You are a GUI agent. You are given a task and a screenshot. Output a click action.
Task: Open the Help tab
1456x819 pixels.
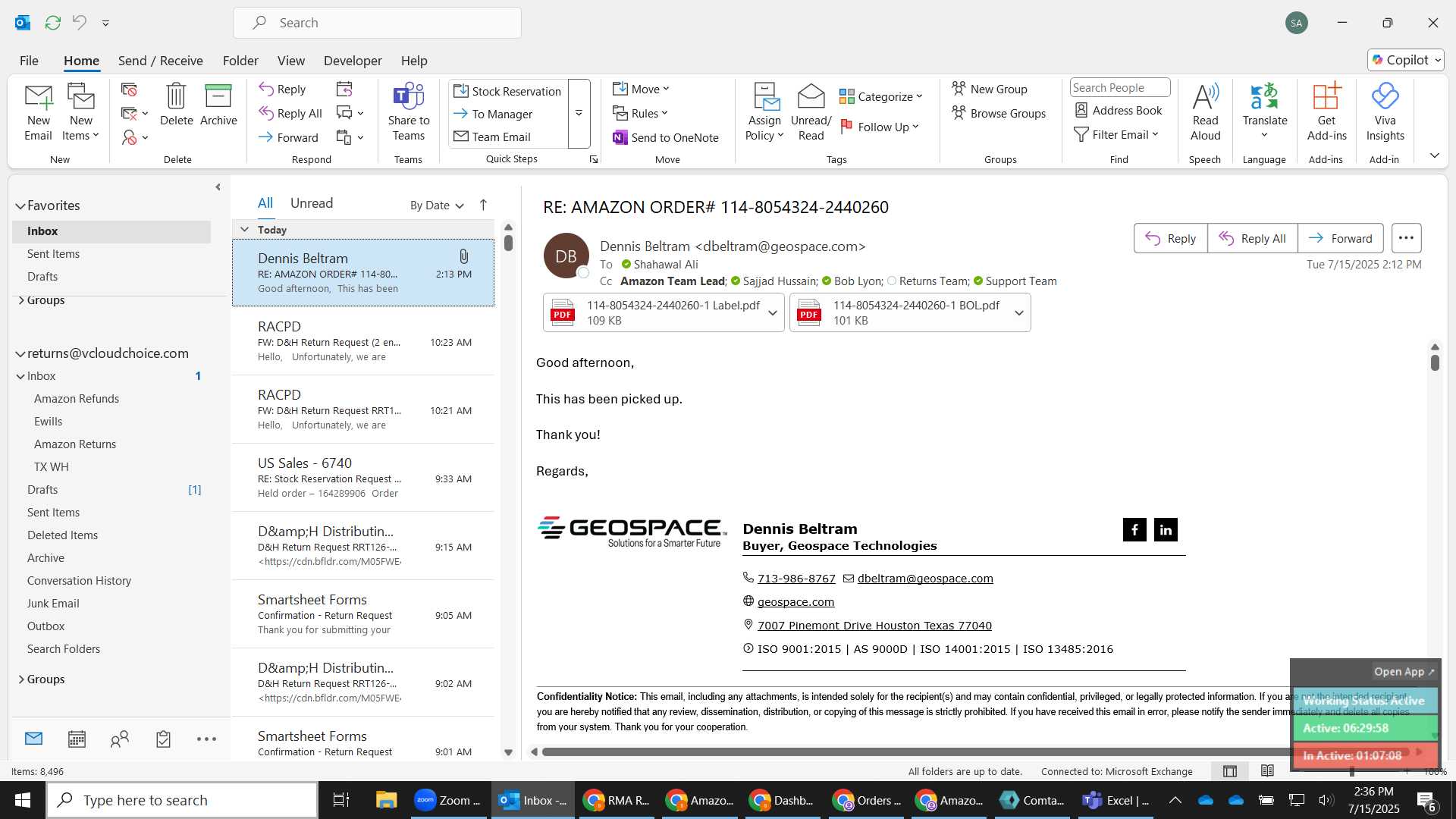pyautogui.click(x=414, y=61)
